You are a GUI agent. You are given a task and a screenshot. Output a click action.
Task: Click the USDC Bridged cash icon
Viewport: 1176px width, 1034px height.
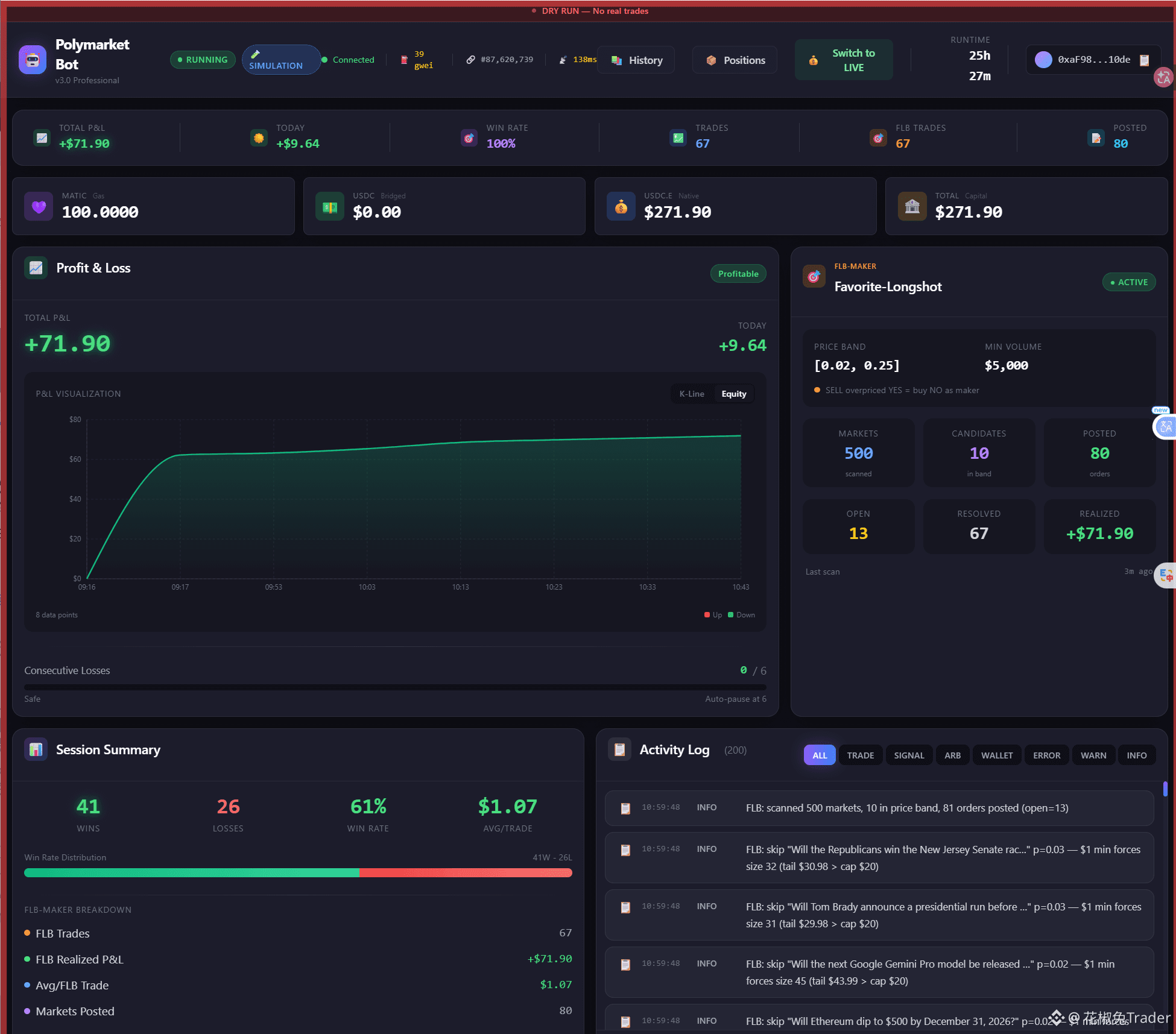coord(330,207)
